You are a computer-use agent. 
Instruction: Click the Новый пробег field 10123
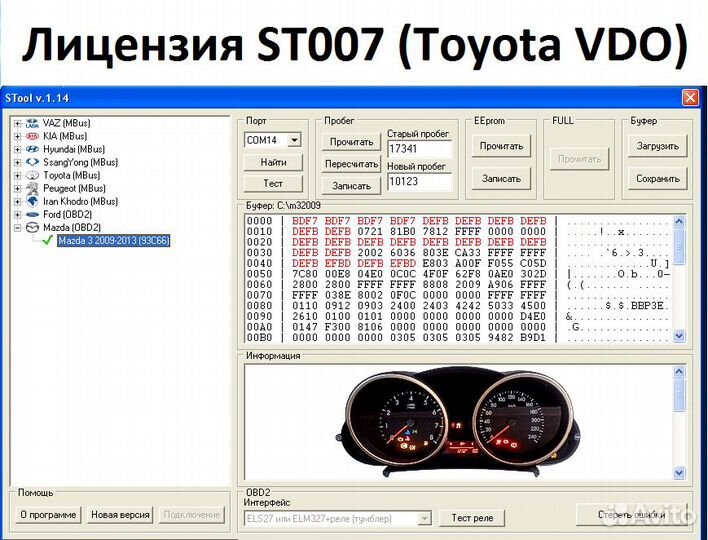[x=419, y=182]
